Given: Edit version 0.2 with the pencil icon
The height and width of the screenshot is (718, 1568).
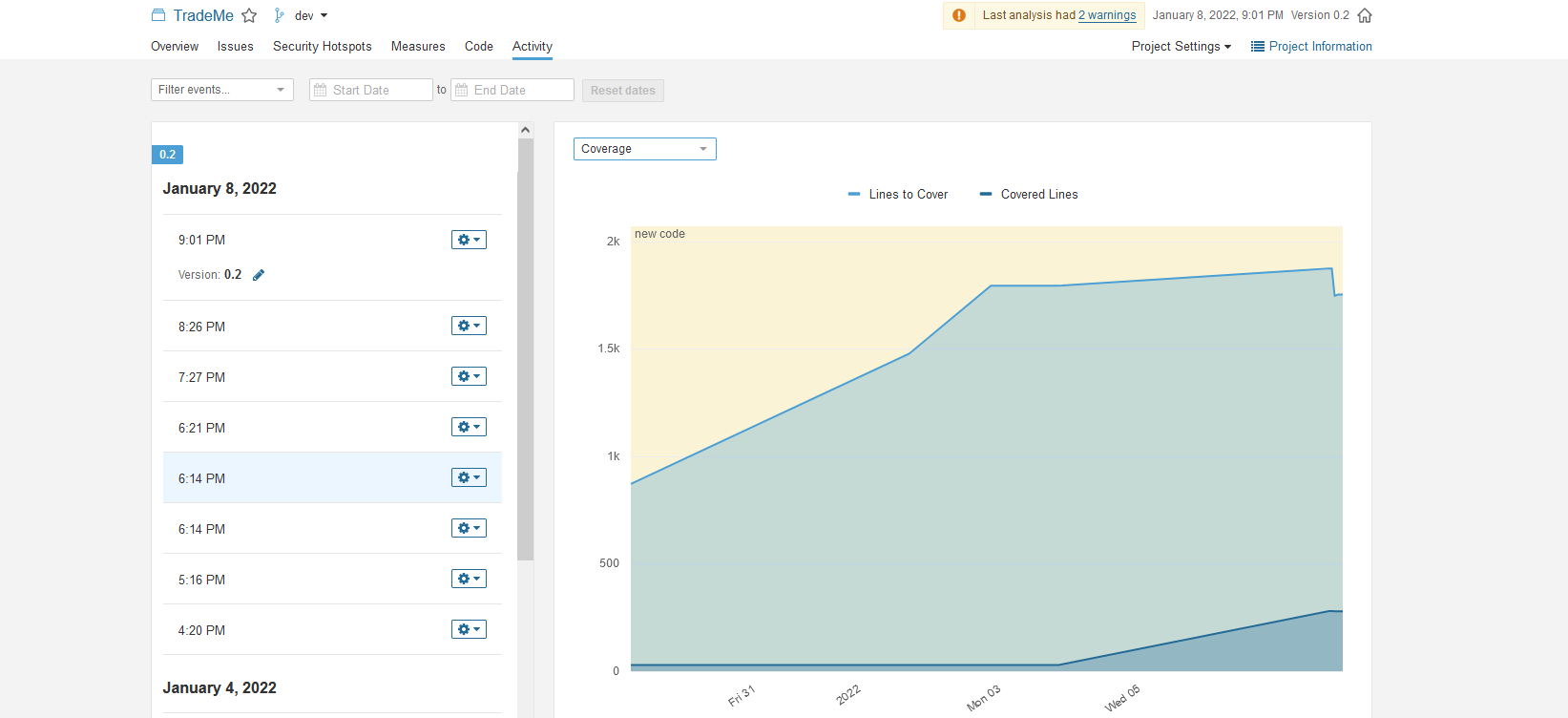Looking at the screenshot, I should 259,275.
